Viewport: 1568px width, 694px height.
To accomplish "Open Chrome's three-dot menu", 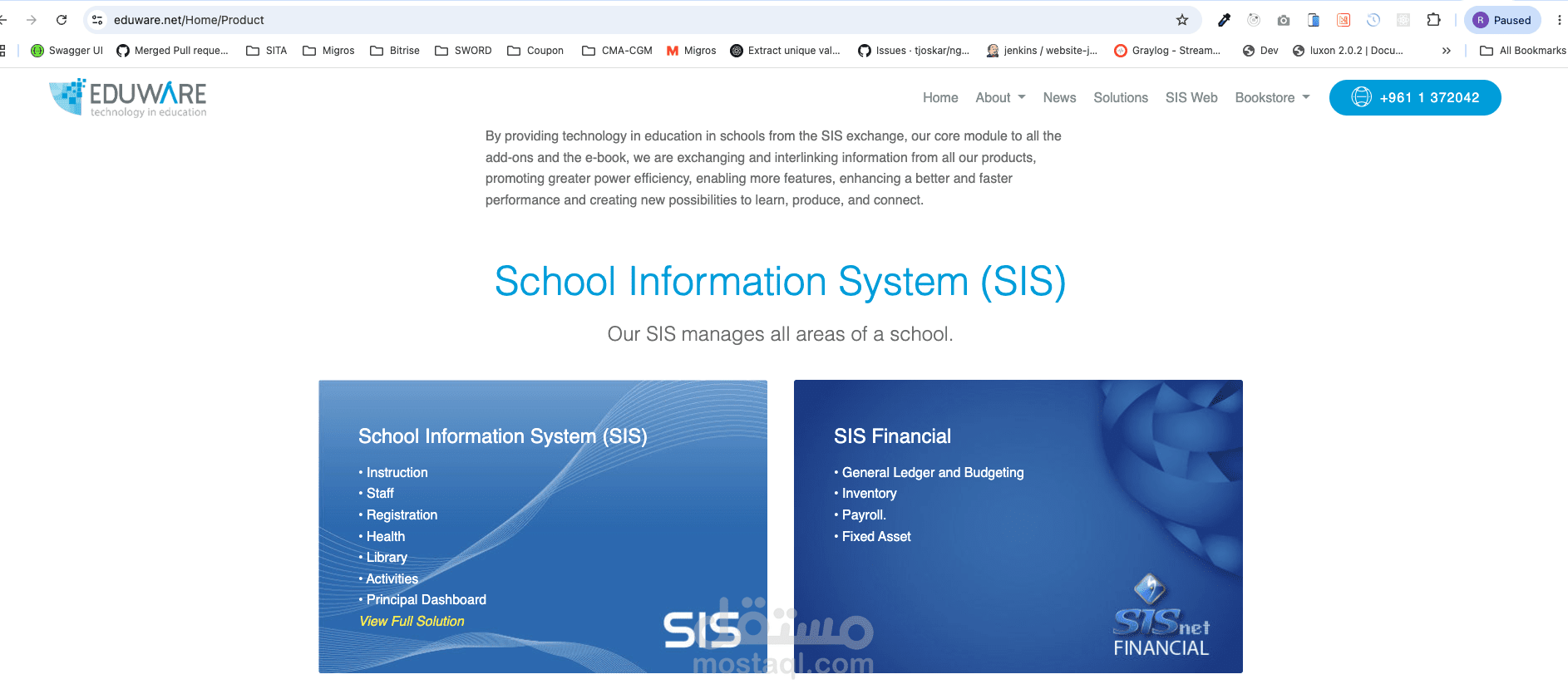I will click(1559, 20).
